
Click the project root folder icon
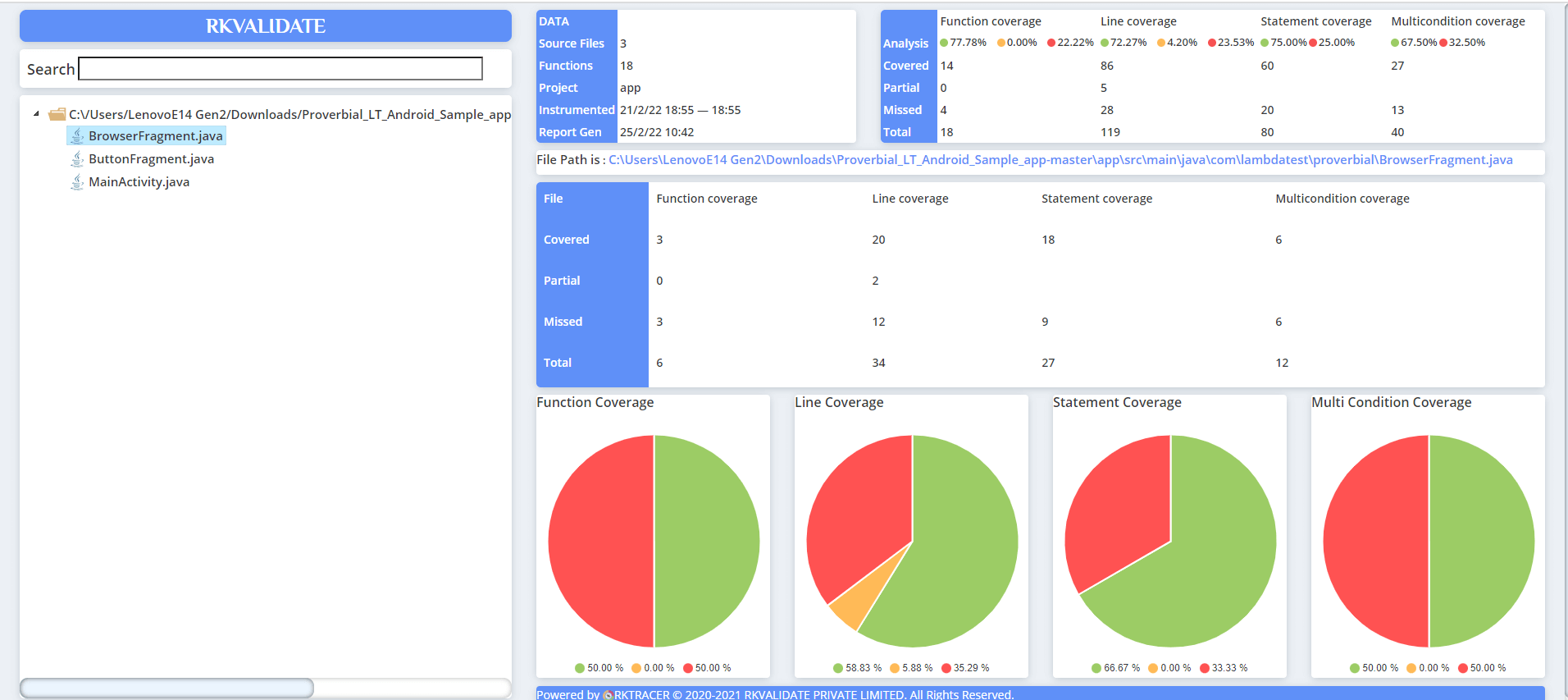pyautogui.click(x=57, y=114)
